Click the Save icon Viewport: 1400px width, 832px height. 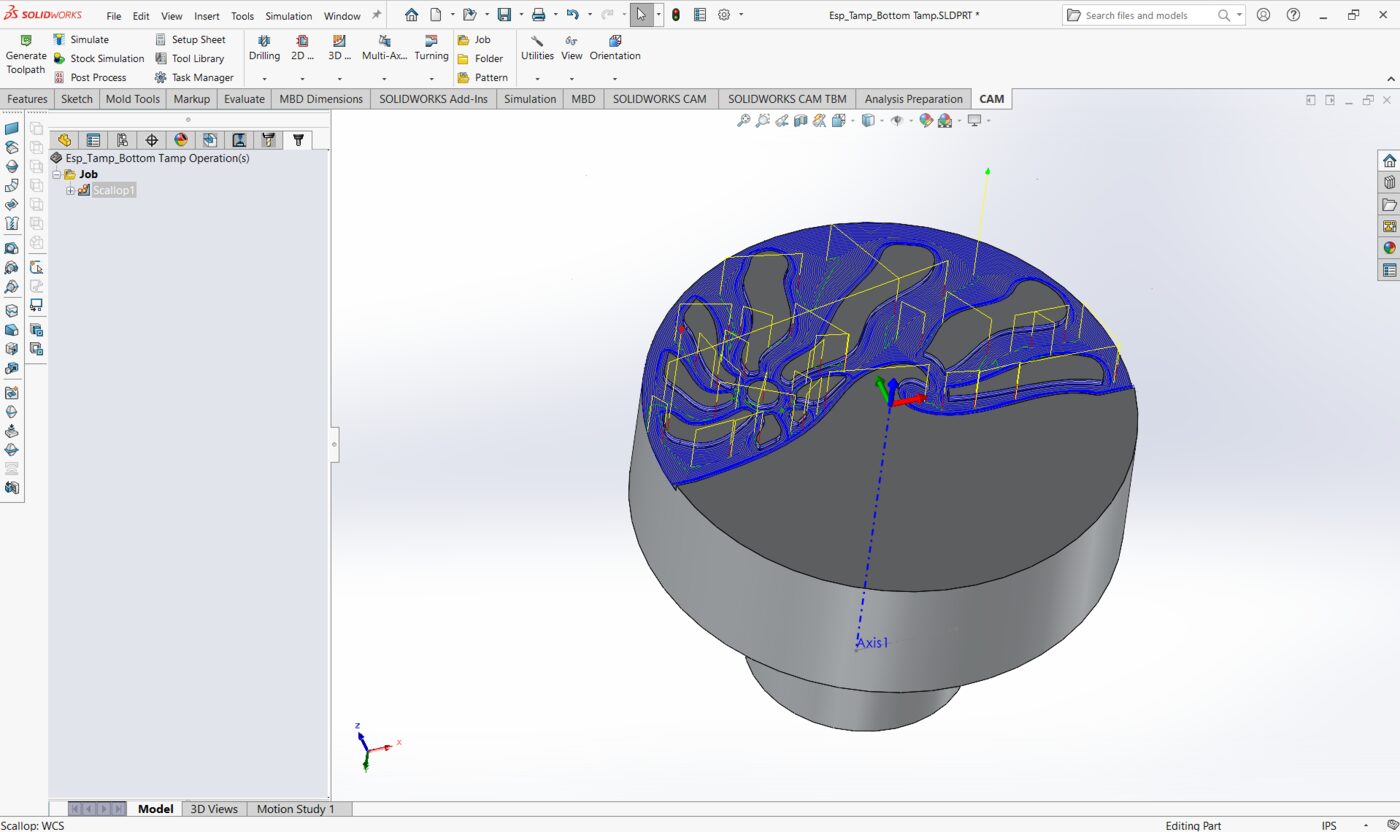point(504,15)
